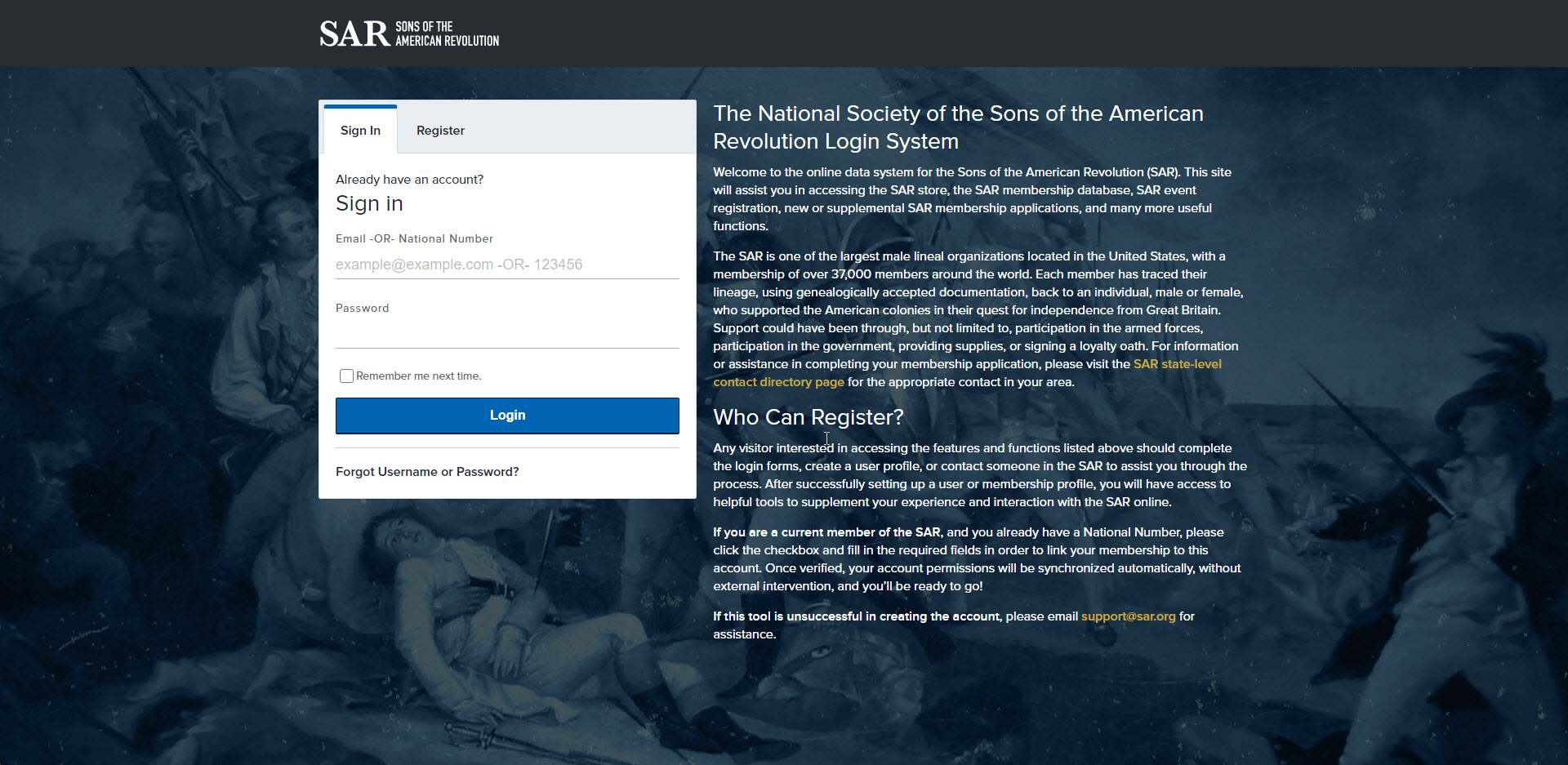This screenshot has width=1568, height=765.
Task: Click the 'Email -OR- National Number' label
Action: pyautogui.click(x=414, y=238)
